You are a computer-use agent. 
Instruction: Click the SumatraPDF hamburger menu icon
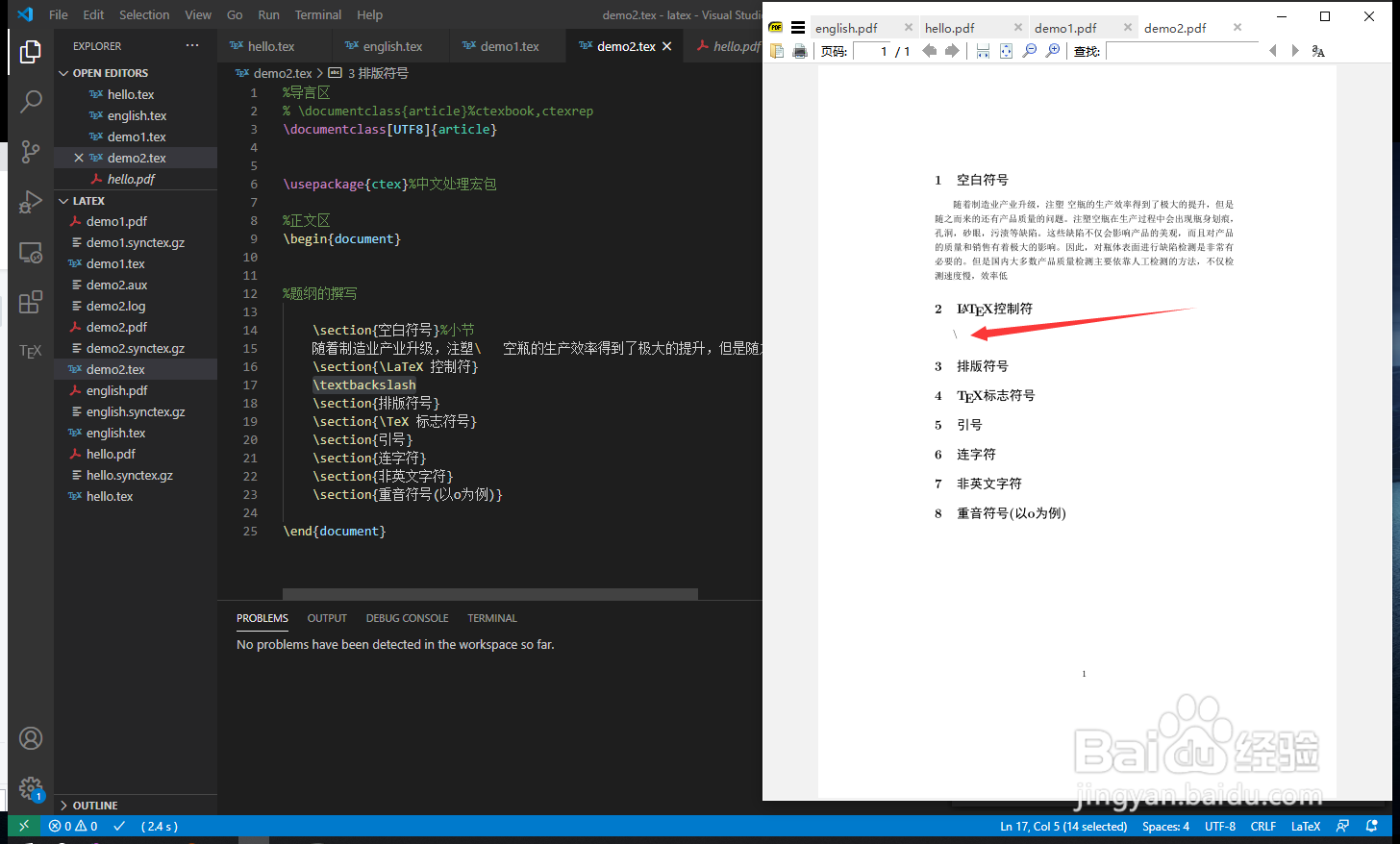798,28
